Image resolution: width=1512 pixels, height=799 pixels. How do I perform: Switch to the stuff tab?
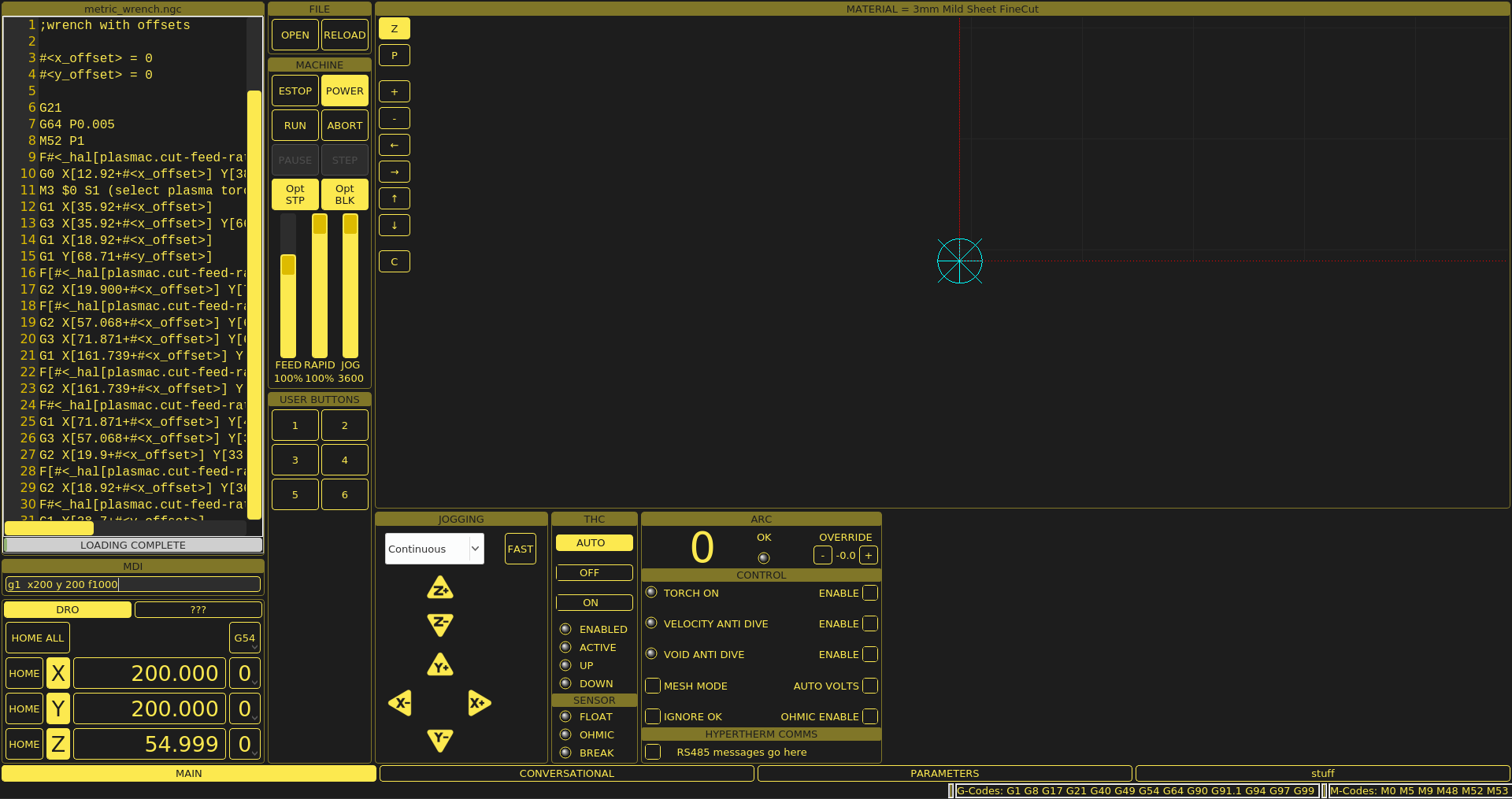(1323, 773)
